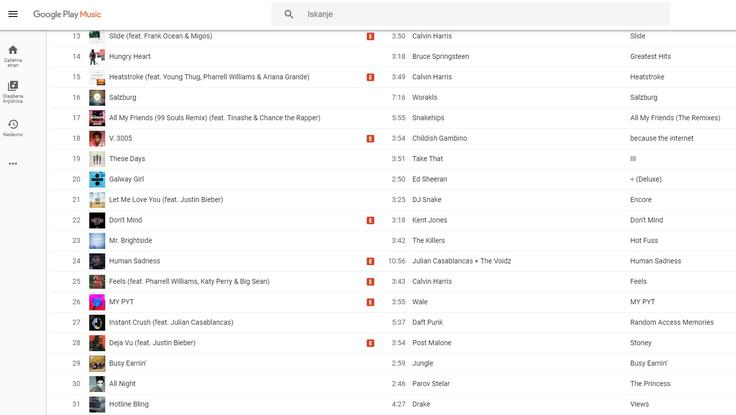Select song title Salzburg in track column
Screen dimensions: 736x415
coord(123,97)
